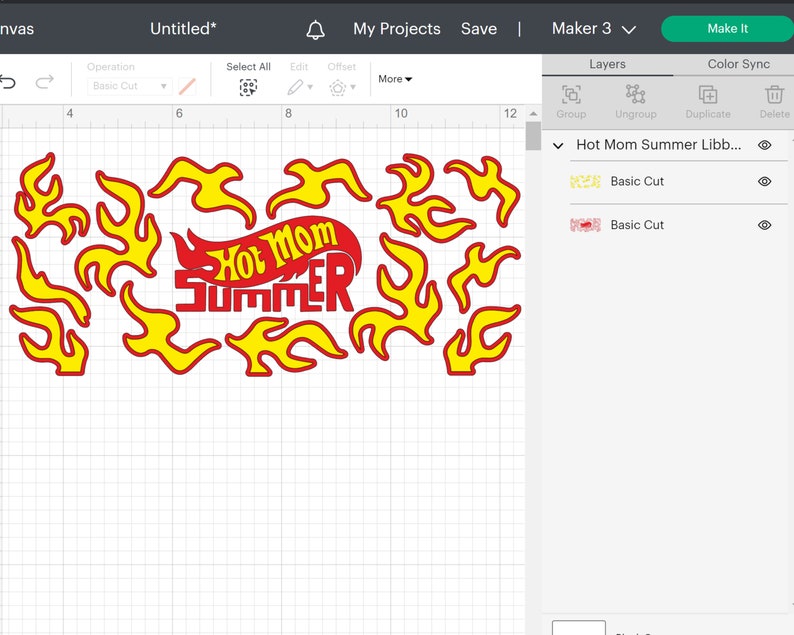
Task: Click the Untitled* project title
Action: (x=183, y=29)
